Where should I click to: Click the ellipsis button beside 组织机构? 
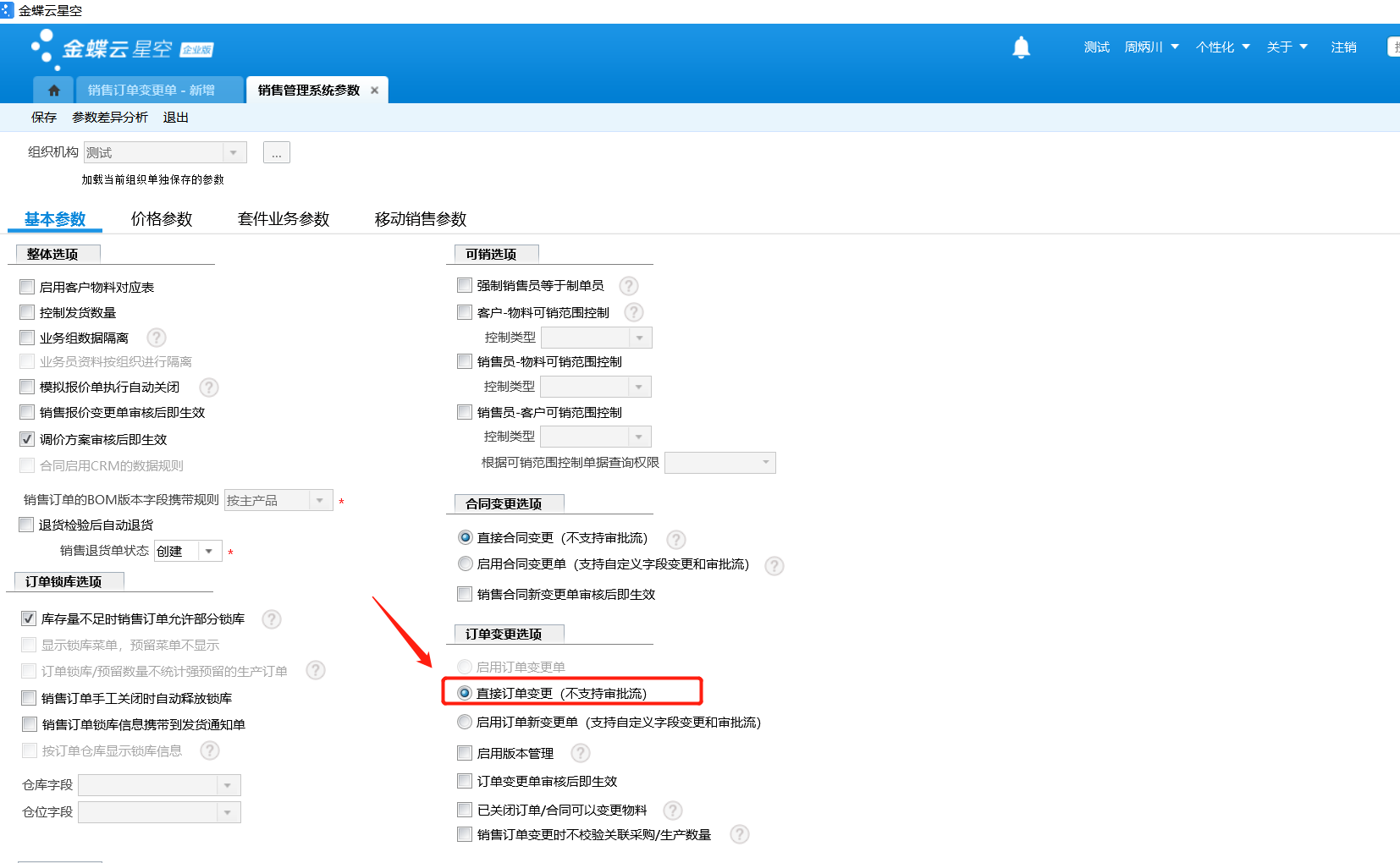277,152
